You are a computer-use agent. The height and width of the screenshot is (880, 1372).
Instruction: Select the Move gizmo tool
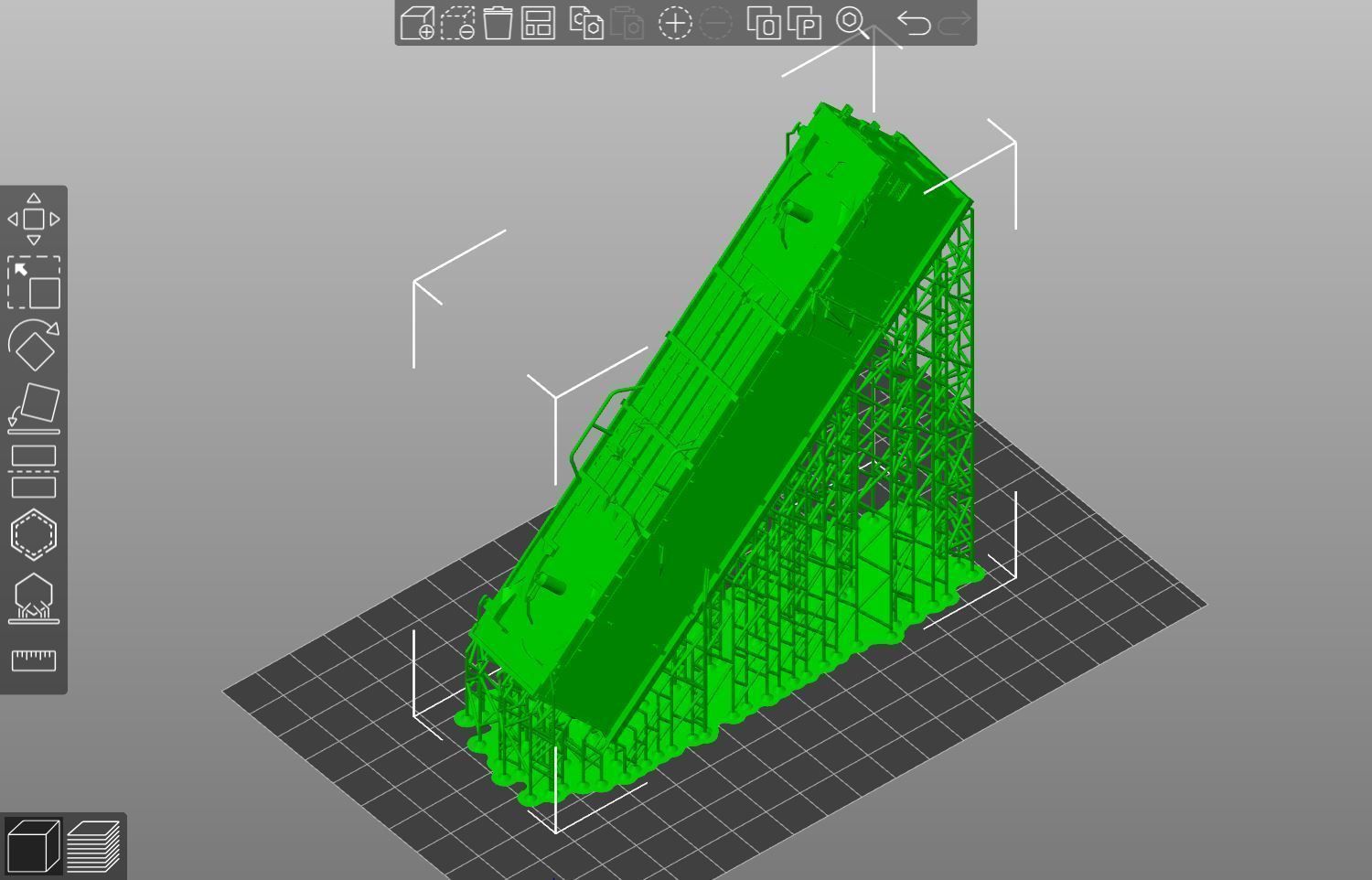pyautogui.click(x=34, y=220)
